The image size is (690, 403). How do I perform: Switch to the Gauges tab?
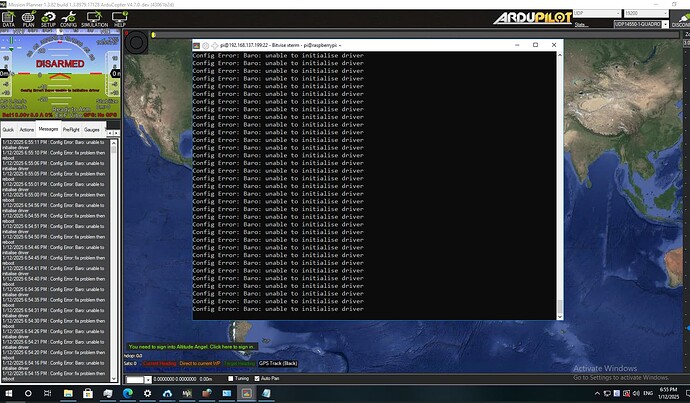[92, 130]
